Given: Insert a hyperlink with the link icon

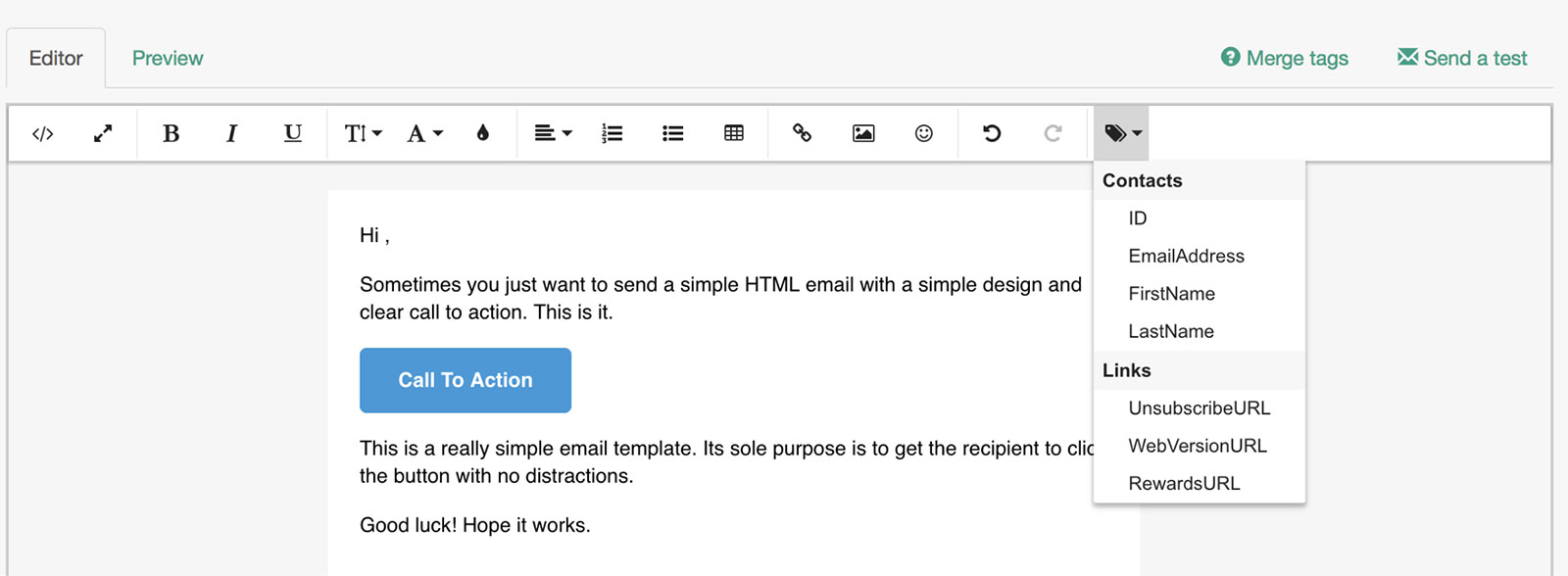Looking at the screenshot, I should 802,133.
